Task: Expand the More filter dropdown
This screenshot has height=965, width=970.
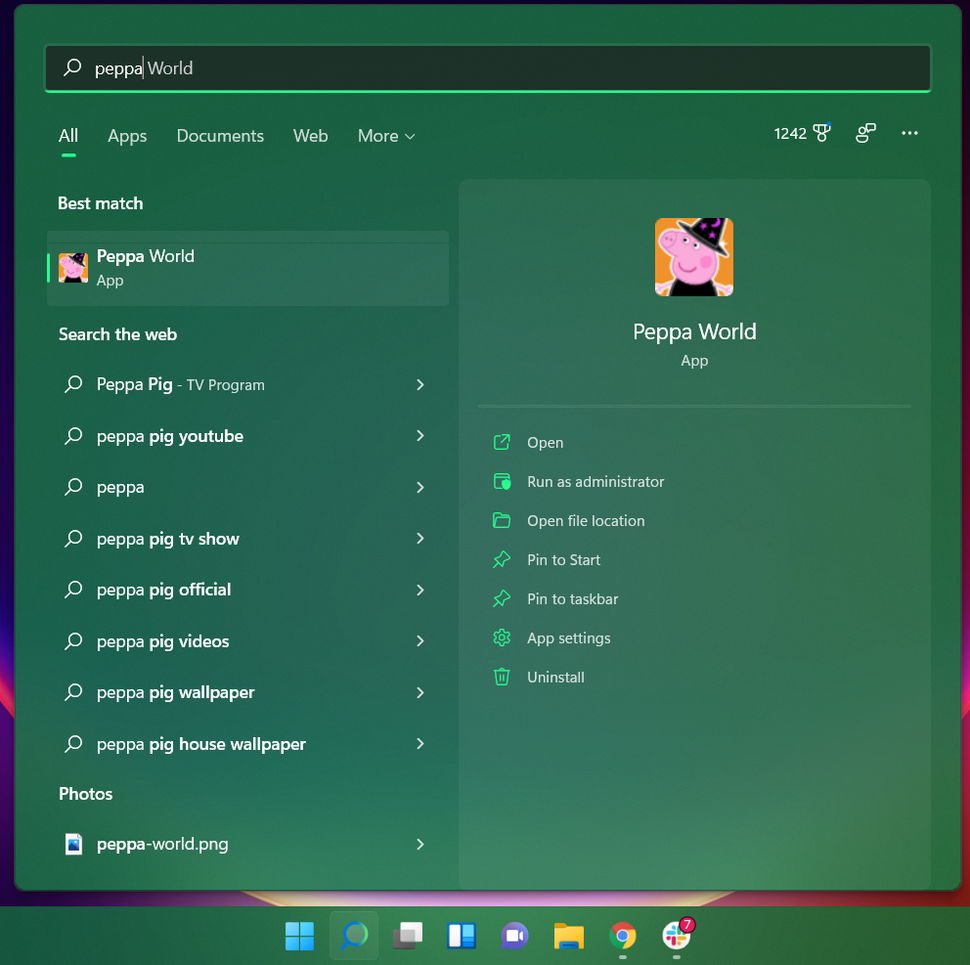Action: pos(386,136)
